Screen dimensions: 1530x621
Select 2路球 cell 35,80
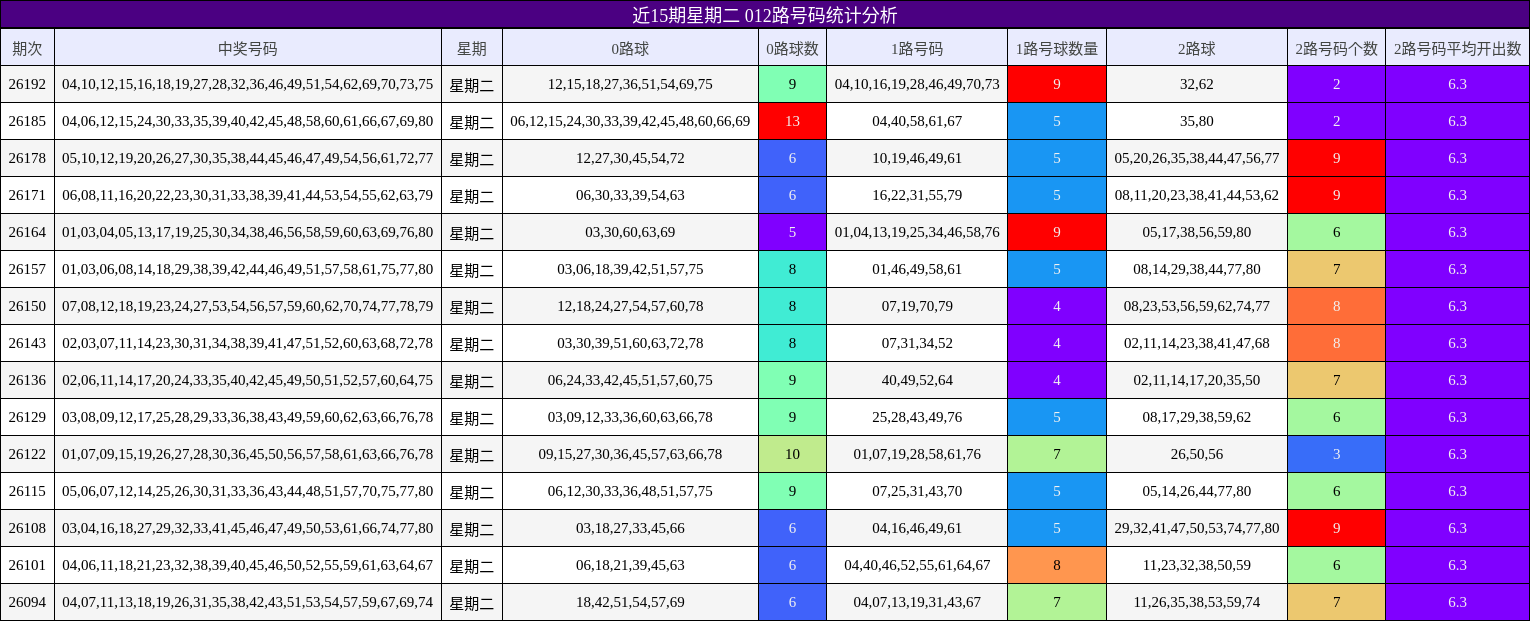point(1197,121)
